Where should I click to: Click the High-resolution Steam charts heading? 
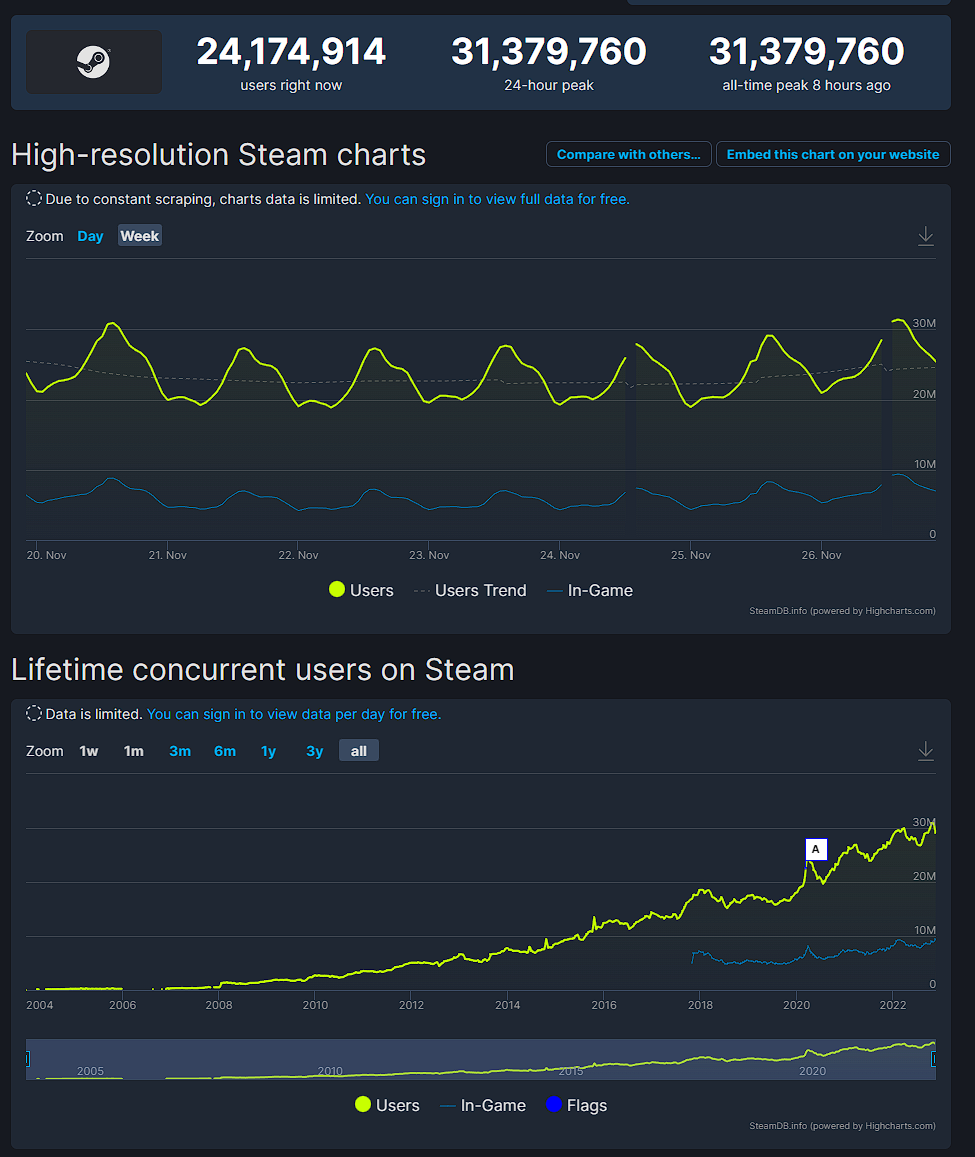218,155
